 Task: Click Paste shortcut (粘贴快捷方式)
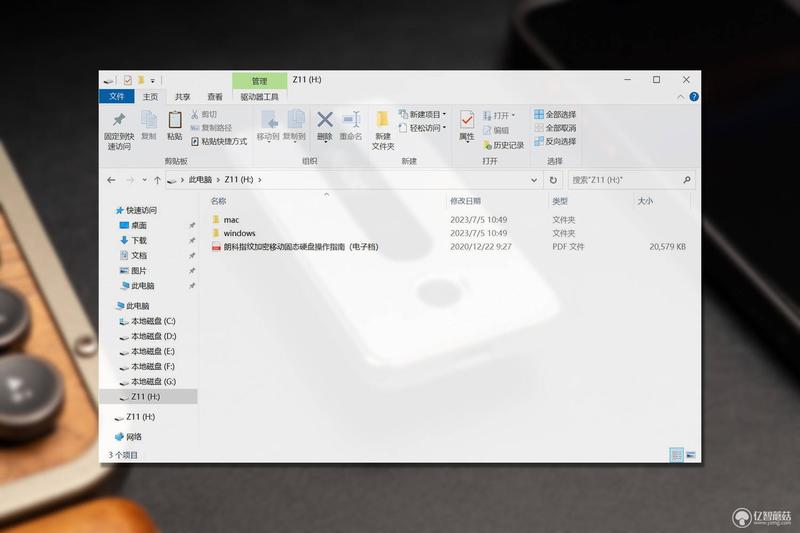pos(219,141)
